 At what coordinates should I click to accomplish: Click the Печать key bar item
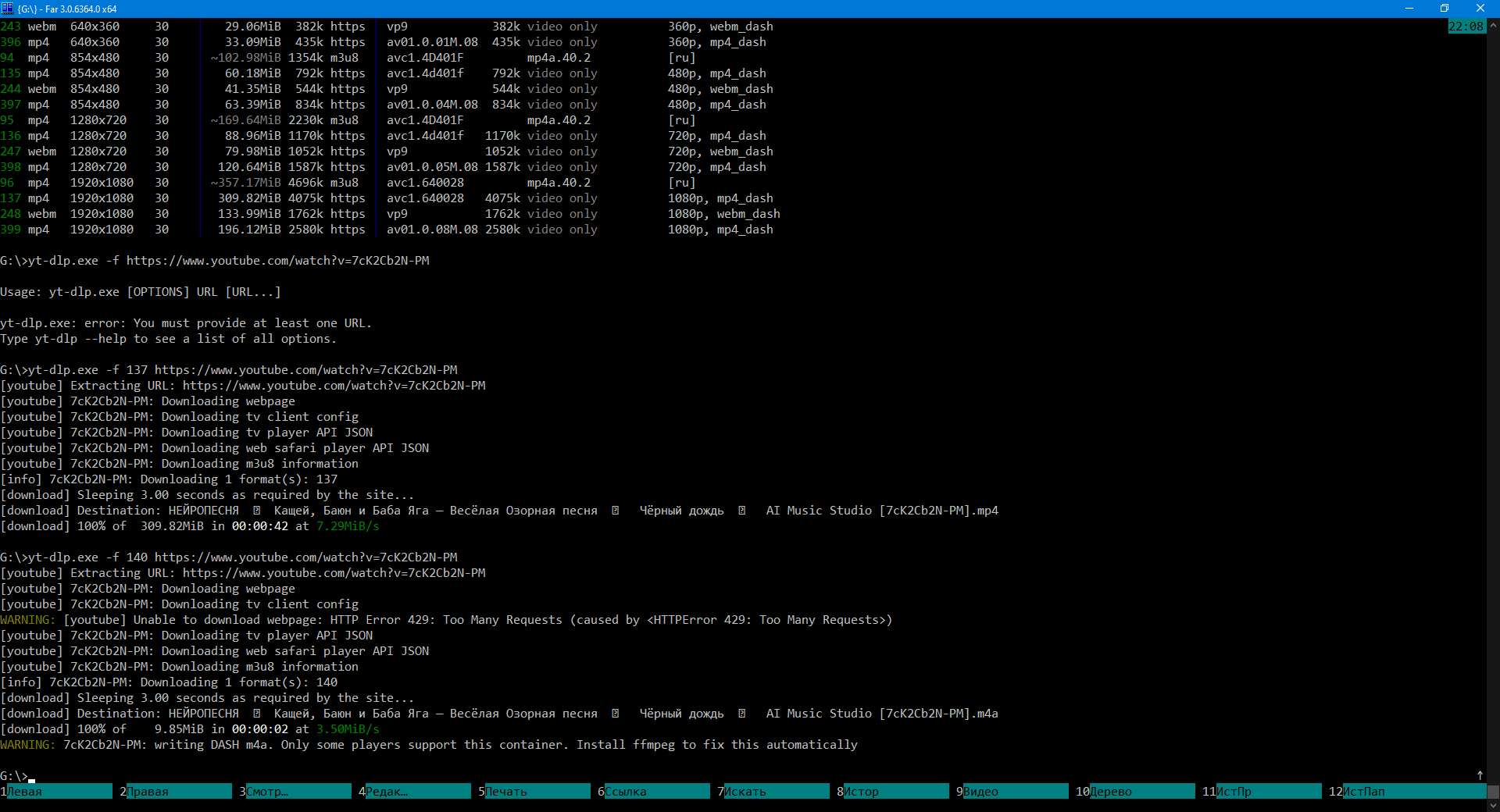coord(537,791)
